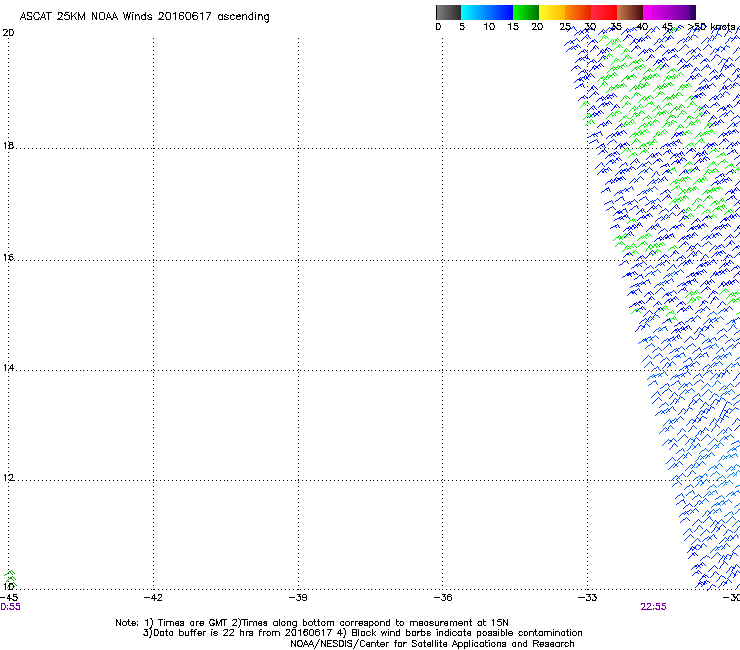Click the yellow 20-25 knots color segment
The height and width of the screenshot is (650, 740).
pyautogui.click(x=552, y=12)
